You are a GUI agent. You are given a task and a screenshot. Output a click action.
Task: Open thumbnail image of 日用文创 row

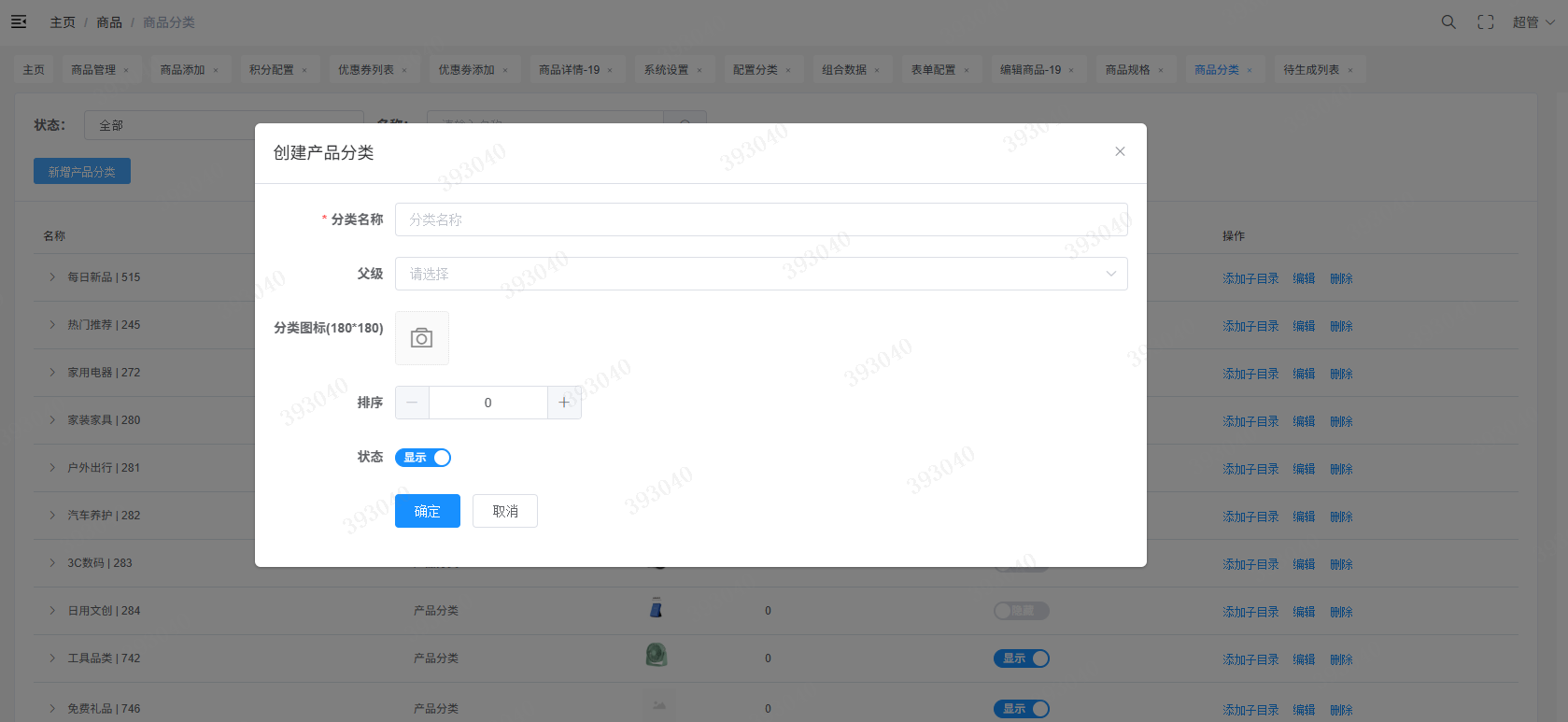point(656,608)
